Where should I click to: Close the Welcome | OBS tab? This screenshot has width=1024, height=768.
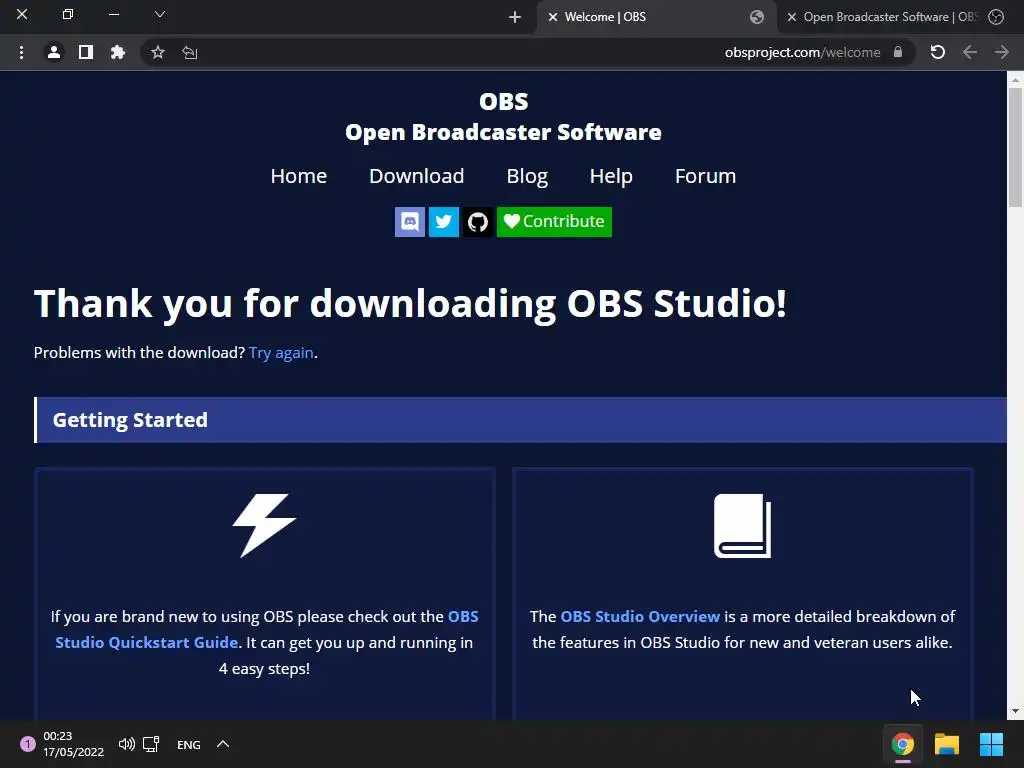coord(552,17)
